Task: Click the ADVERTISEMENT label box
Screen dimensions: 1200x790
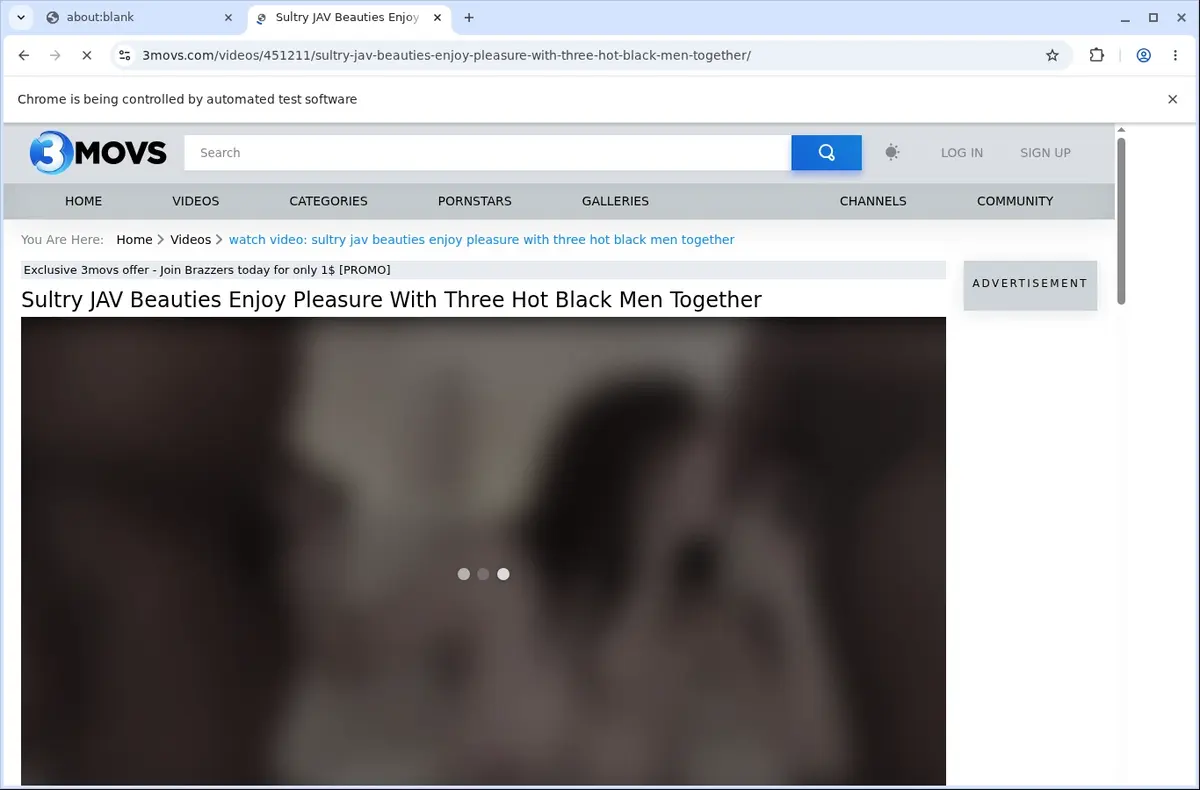Action: 1030,284
